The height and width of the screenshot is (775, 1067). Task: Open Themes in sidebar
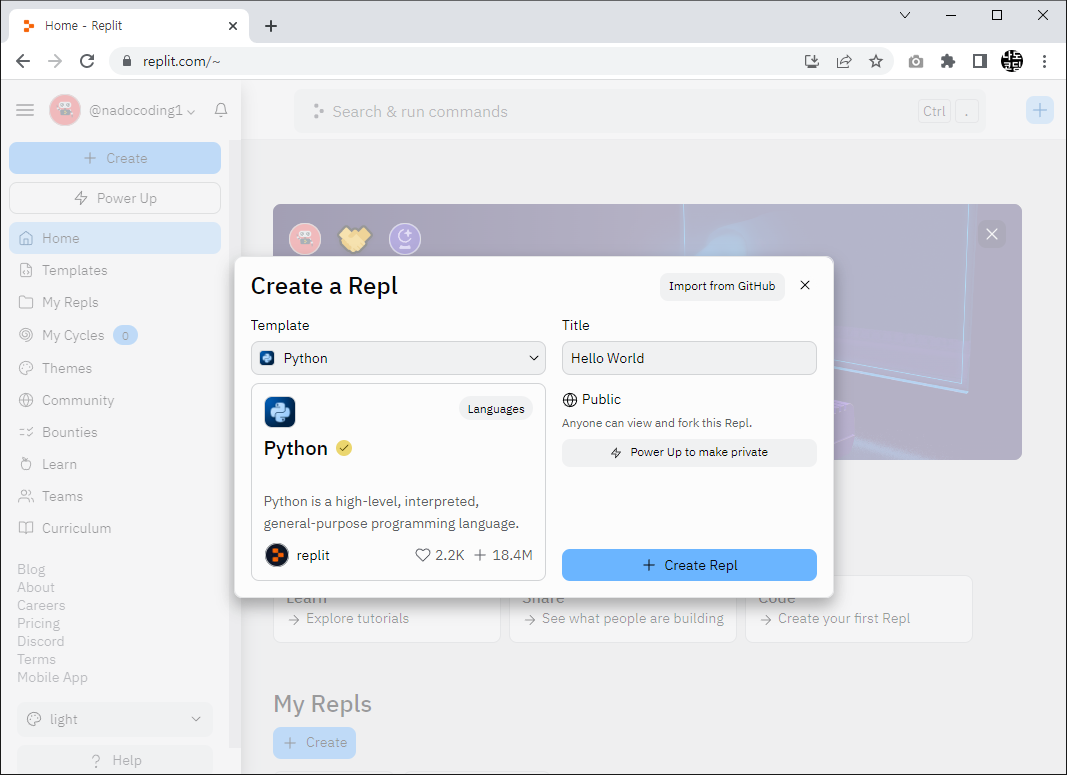[115, 368]
